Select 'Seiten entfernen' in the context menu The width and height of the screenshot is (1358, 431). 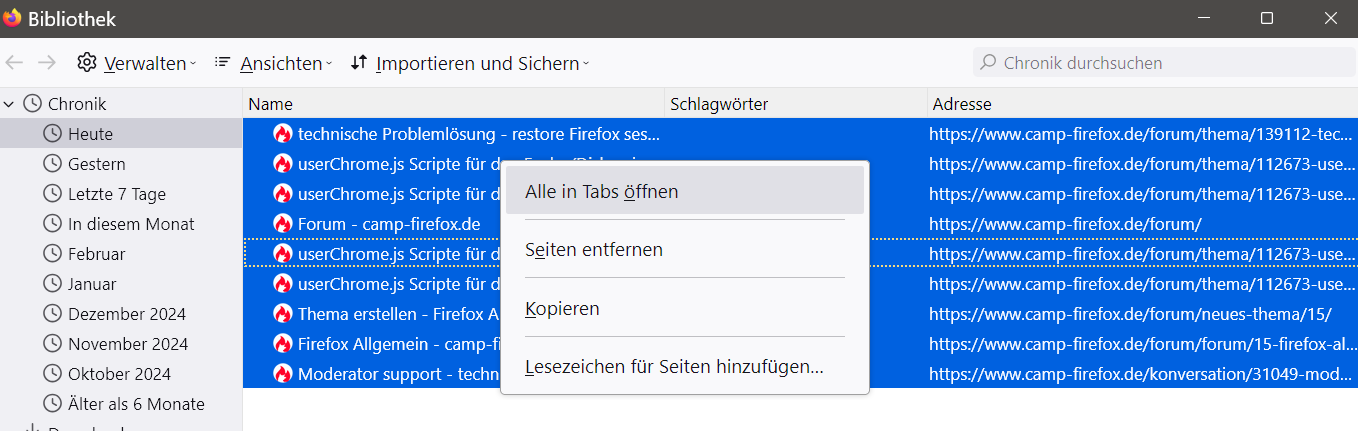pos(593,250)
